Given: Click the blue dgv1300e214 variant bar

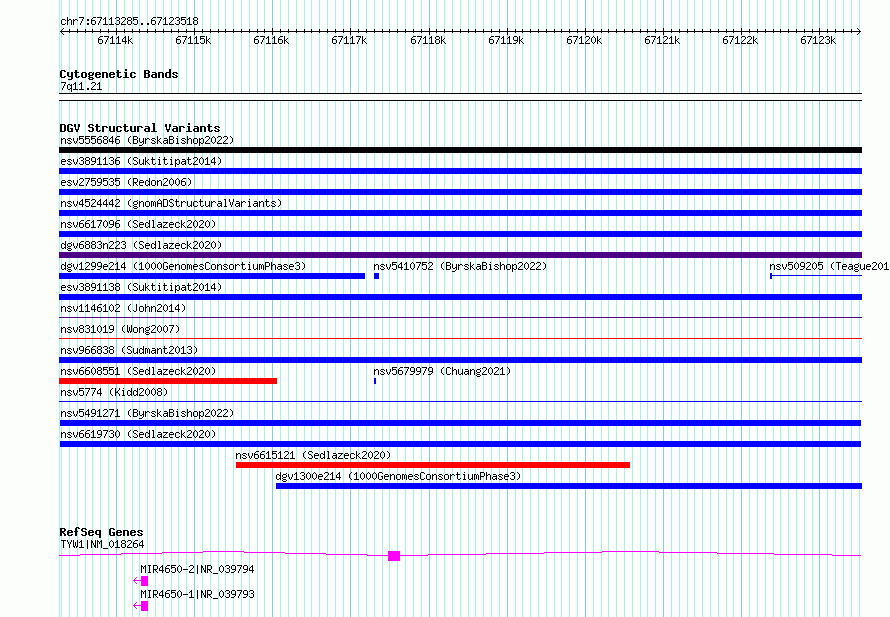Looking at the screenshot, I should coord(569,486).
